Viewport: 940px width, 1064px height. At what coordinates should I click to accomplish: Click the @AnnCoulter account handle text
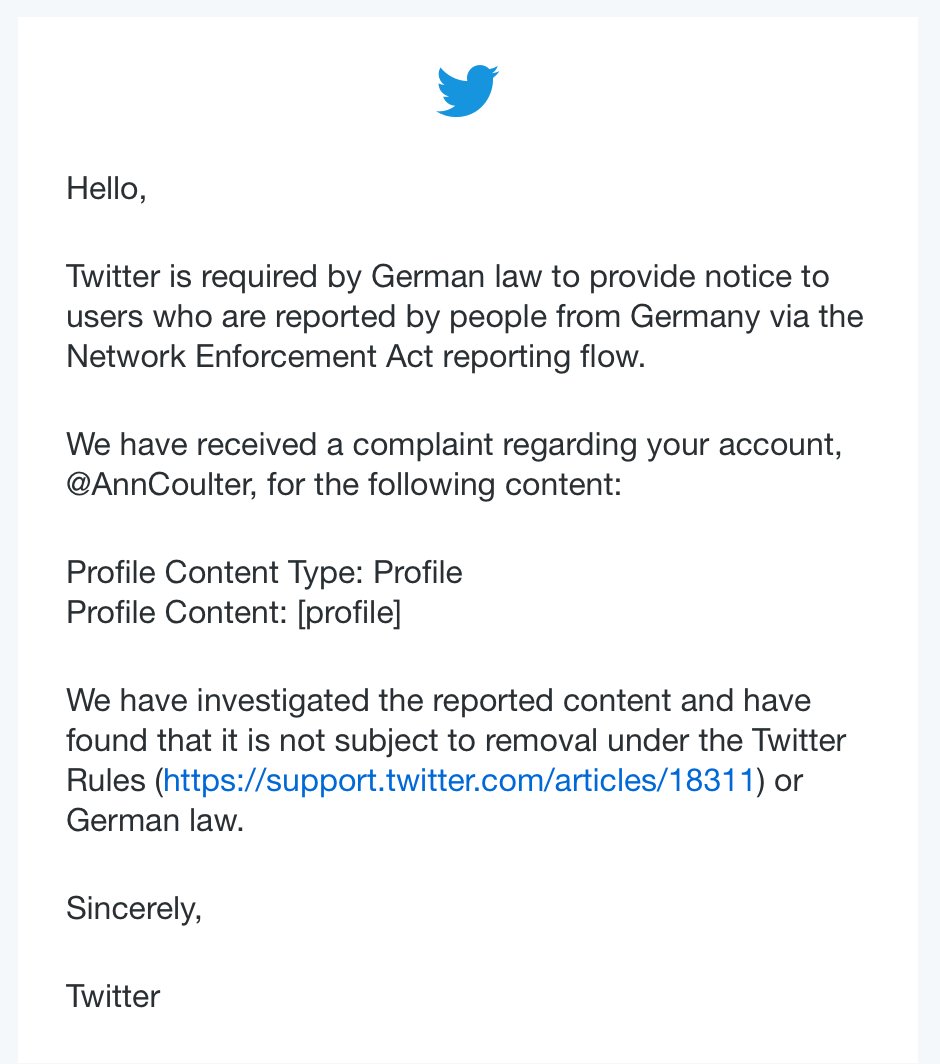click(x=161, y=484)
